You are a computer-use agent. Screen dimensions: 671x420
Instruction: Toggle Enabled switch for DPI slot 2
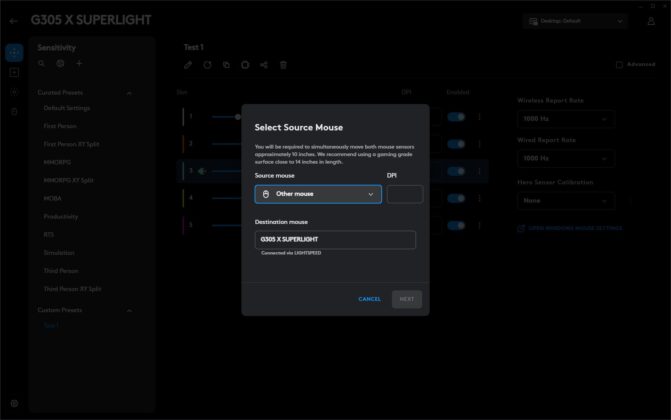click(x=456, y=144)
